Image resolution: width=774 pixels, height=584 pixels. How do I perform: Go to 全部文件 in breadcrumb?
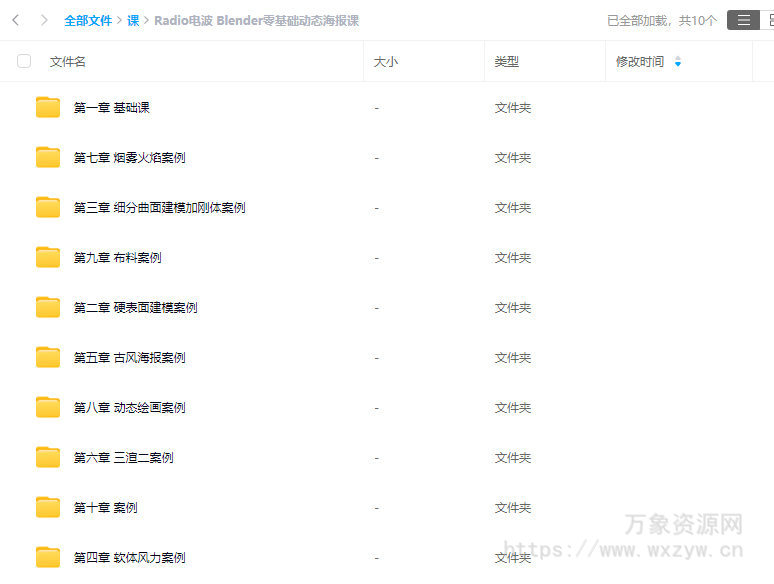[x=88, y=20]
